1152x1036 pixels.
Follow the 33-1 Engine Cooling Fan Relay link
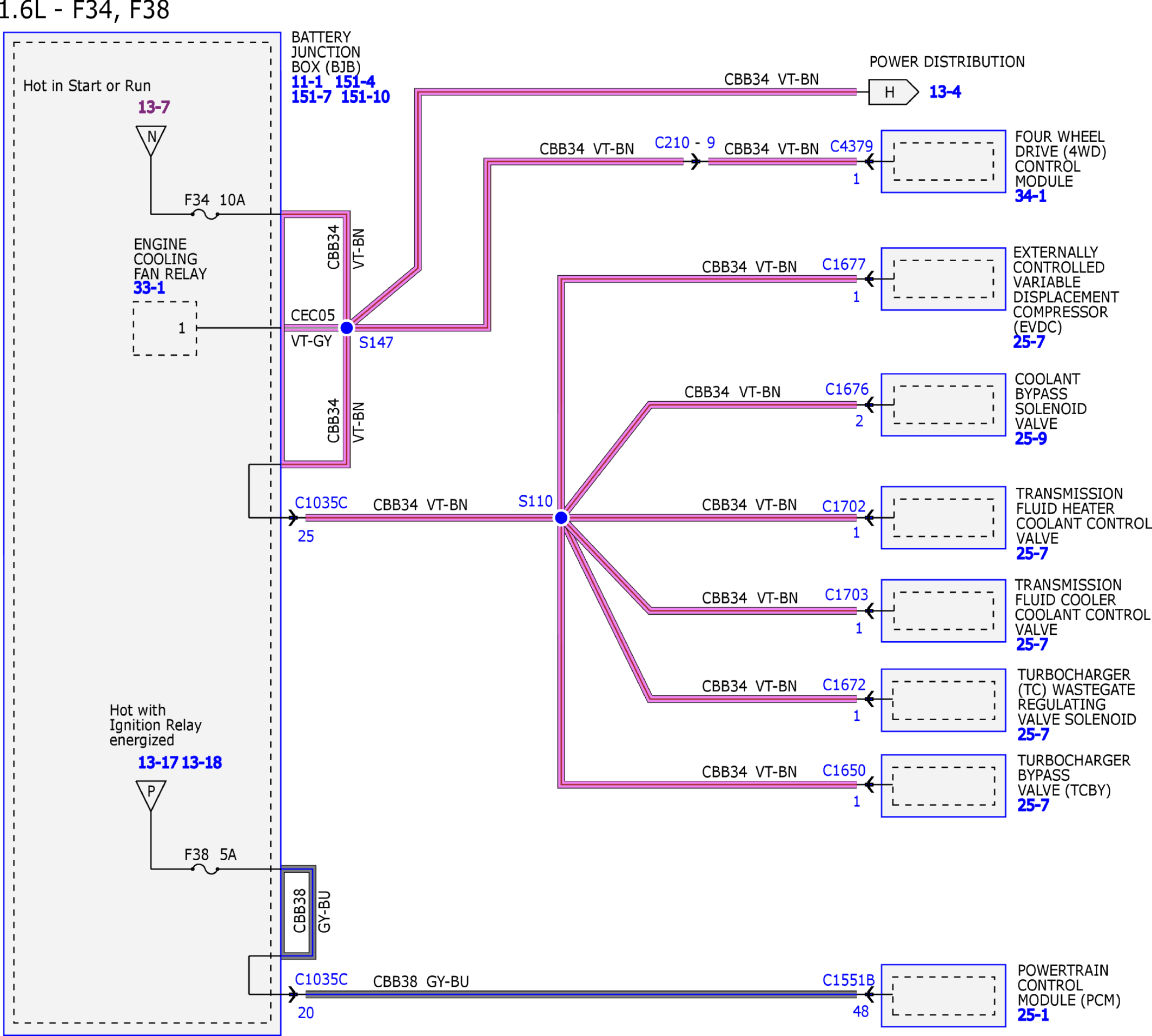pyautogui.click(x=149, y=288)
